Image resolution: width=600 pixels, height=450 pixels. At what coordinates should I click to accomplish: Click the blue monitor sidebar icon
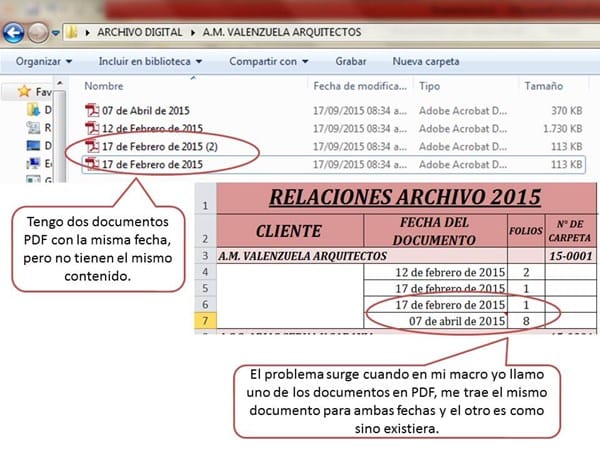33,145
